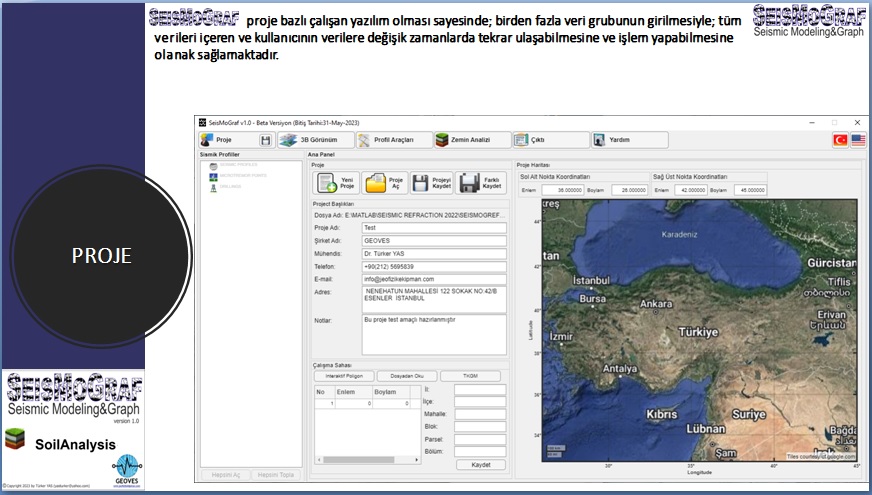Click the Hepsini Aç button
The width and height of the screenshot is (872, 495).
226,475
